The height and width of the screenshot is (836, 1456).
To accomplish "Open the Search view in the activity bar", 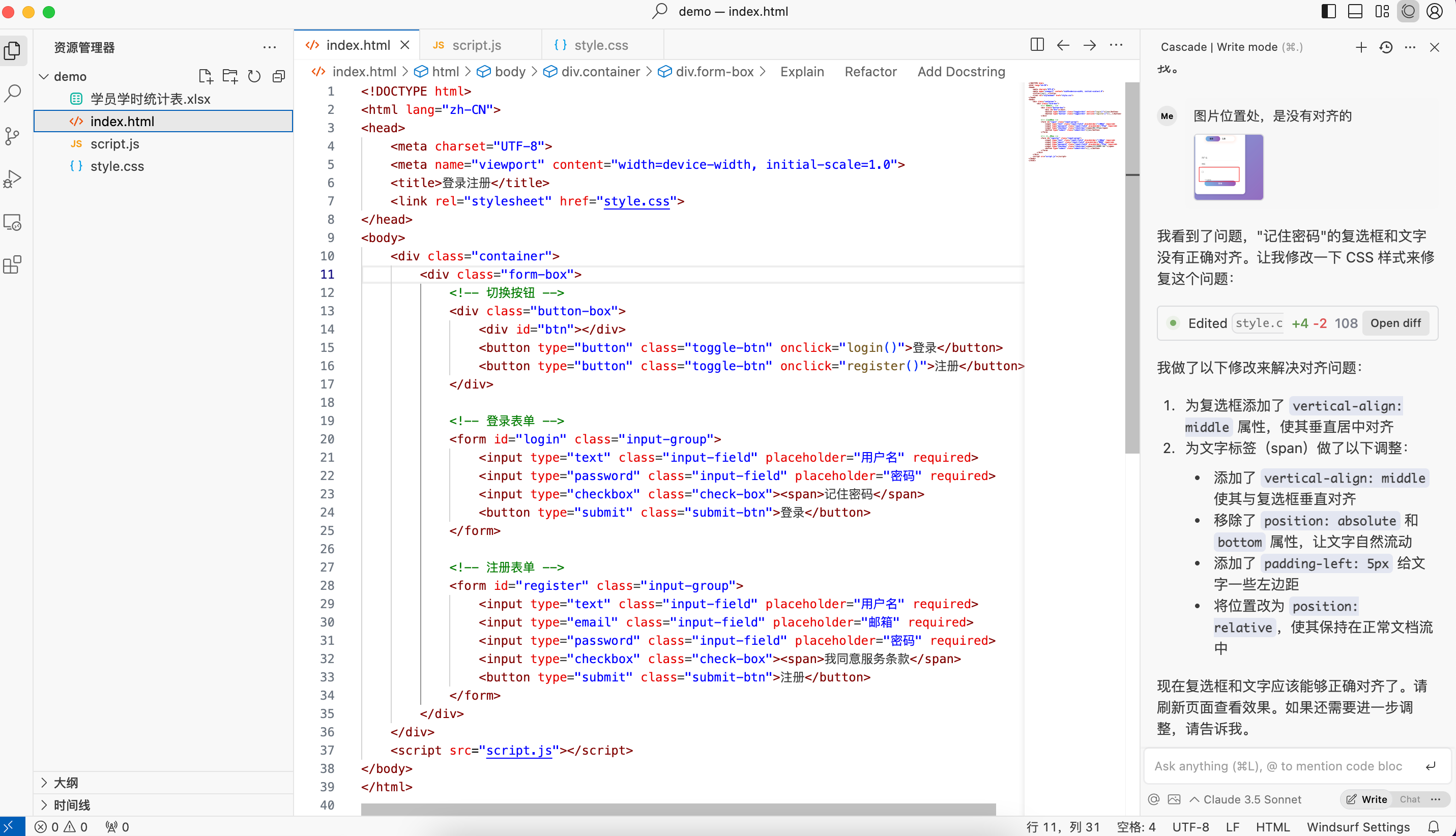I will coord(13,93).
